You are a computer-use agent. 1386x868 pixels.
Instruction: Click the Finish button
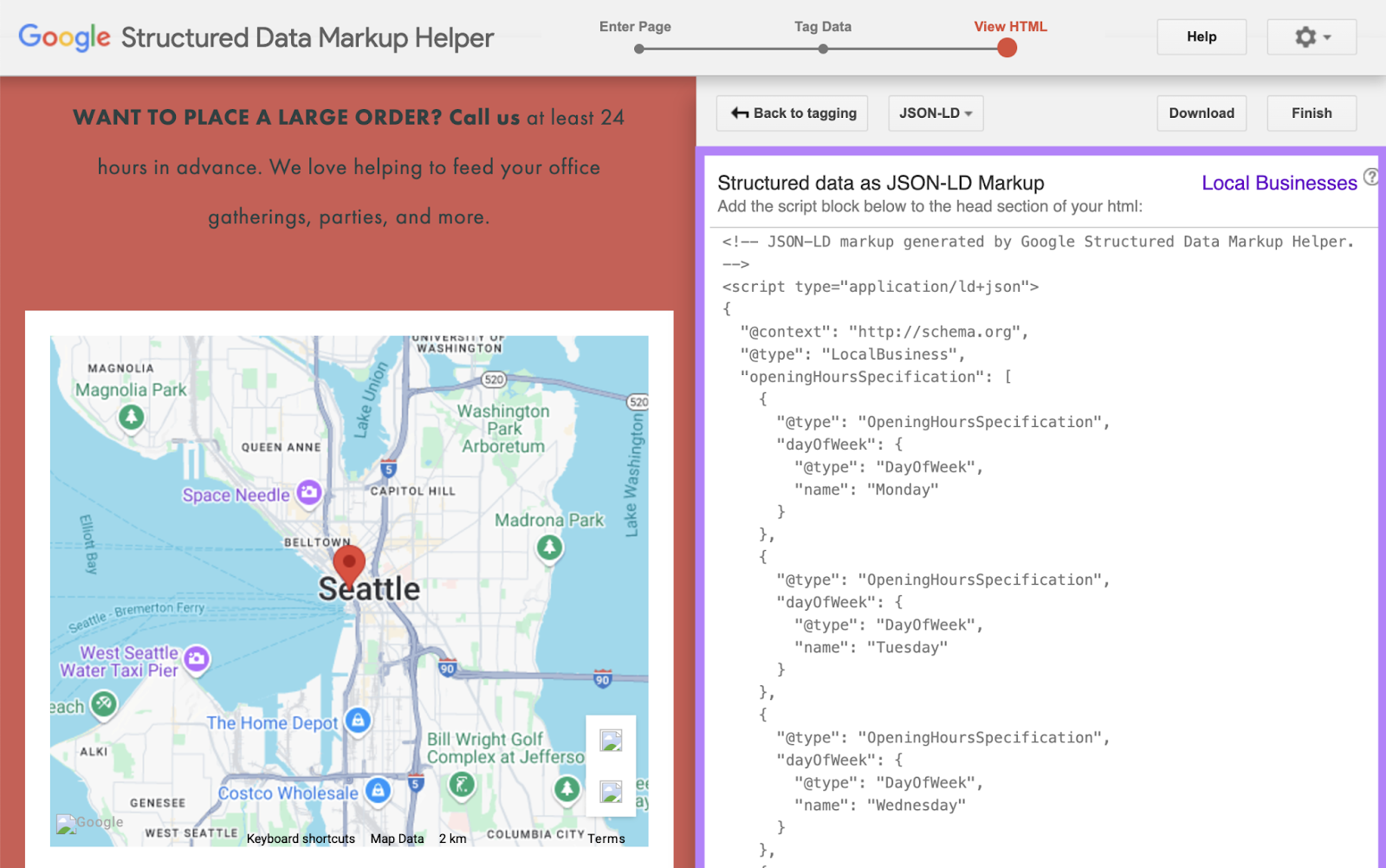tap(1311, 113)
